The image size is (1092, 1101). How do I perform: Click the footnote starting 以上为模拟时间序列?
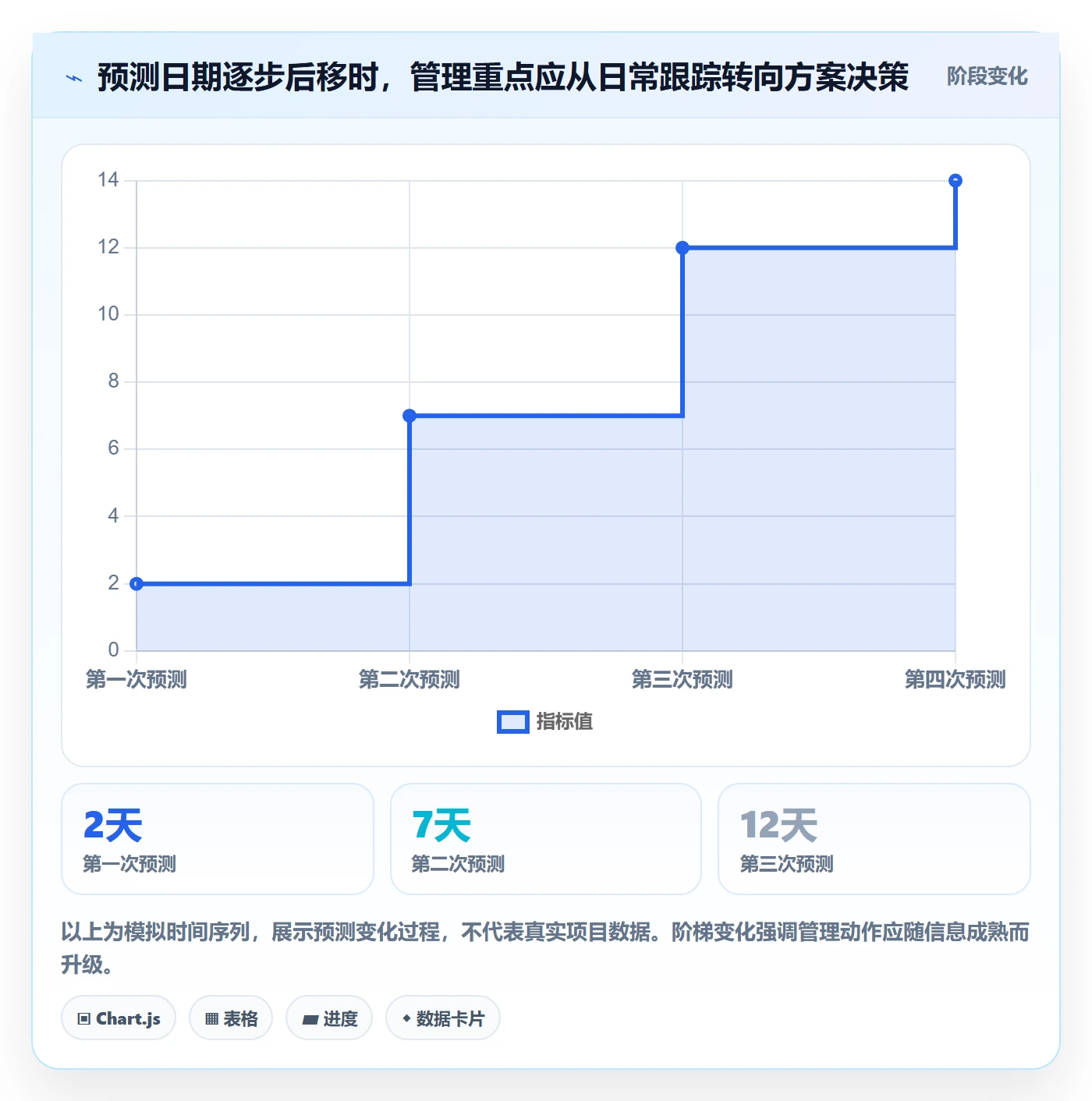[x=545, y=948]
